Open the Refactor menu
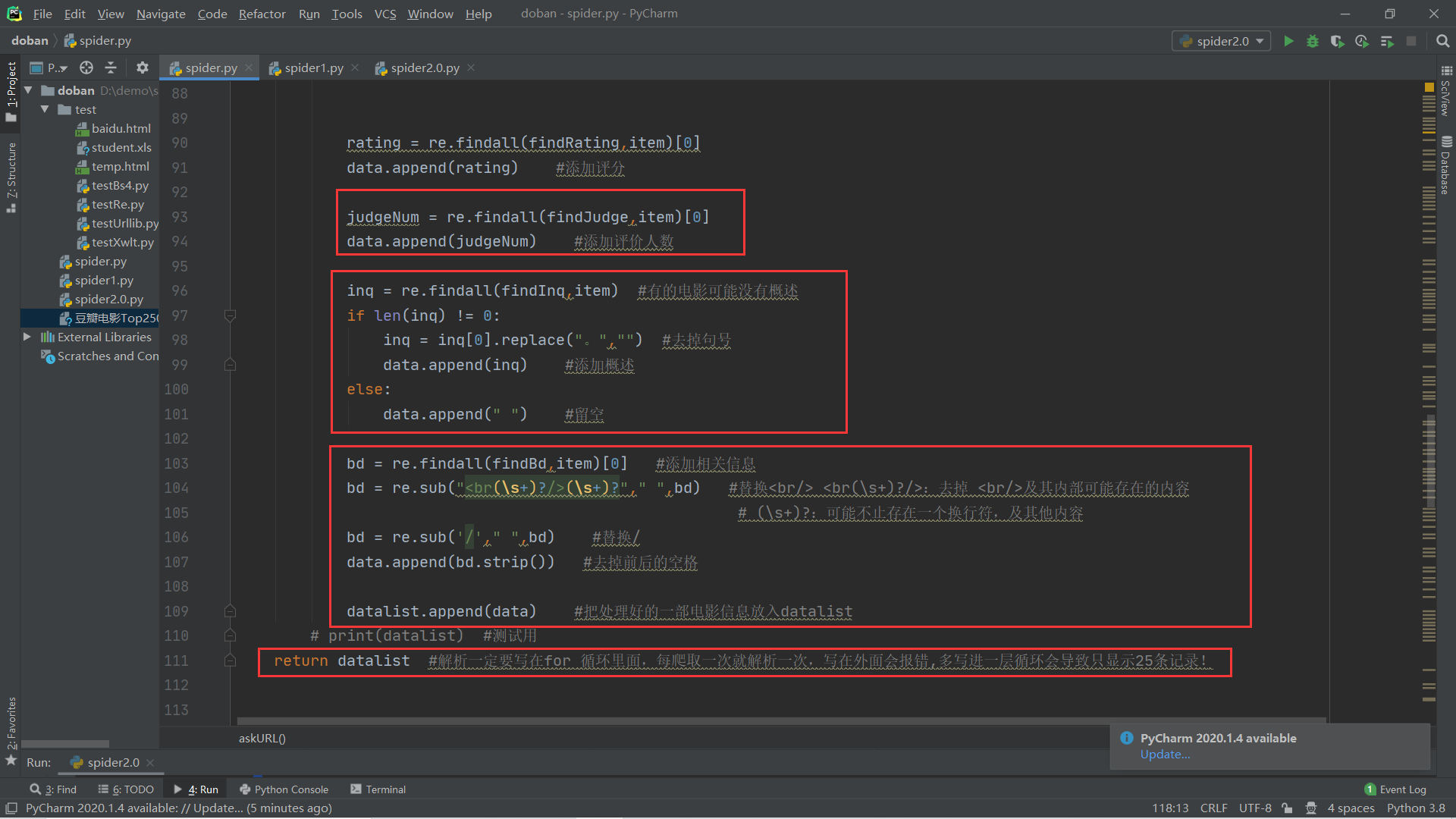This screenshot has width=1456, height=819. point(262,14)
